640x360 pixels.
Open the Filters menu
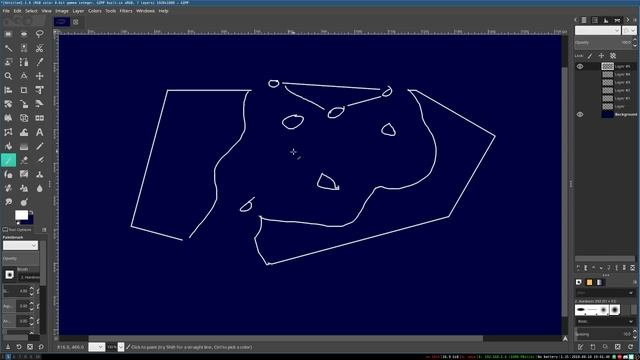click(x=126, y=11)
